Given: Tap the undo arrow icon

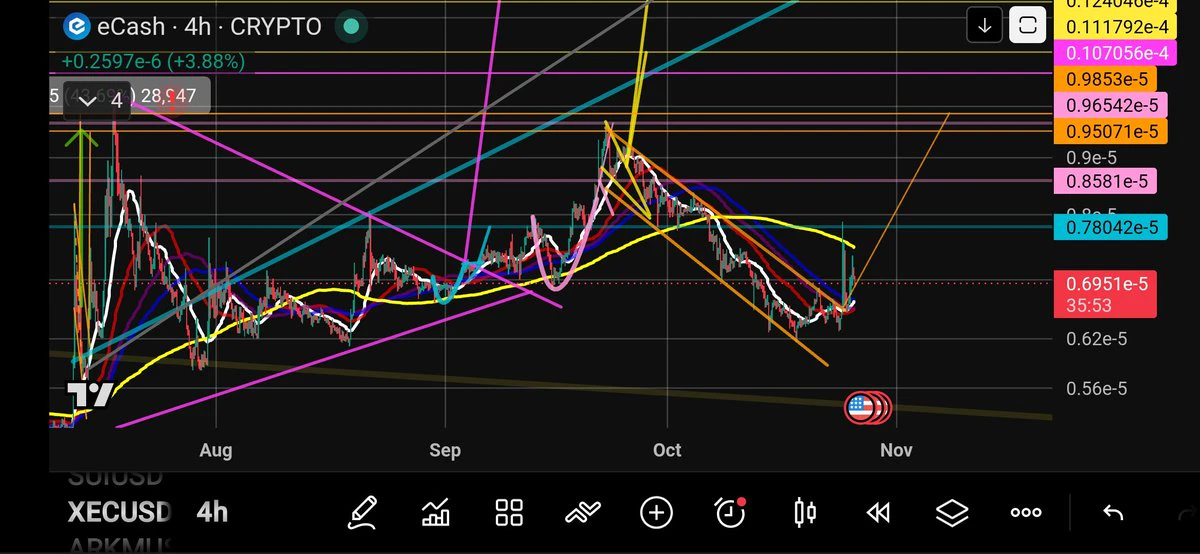Looking at the screenshot, I should (x=1113, y=513).
